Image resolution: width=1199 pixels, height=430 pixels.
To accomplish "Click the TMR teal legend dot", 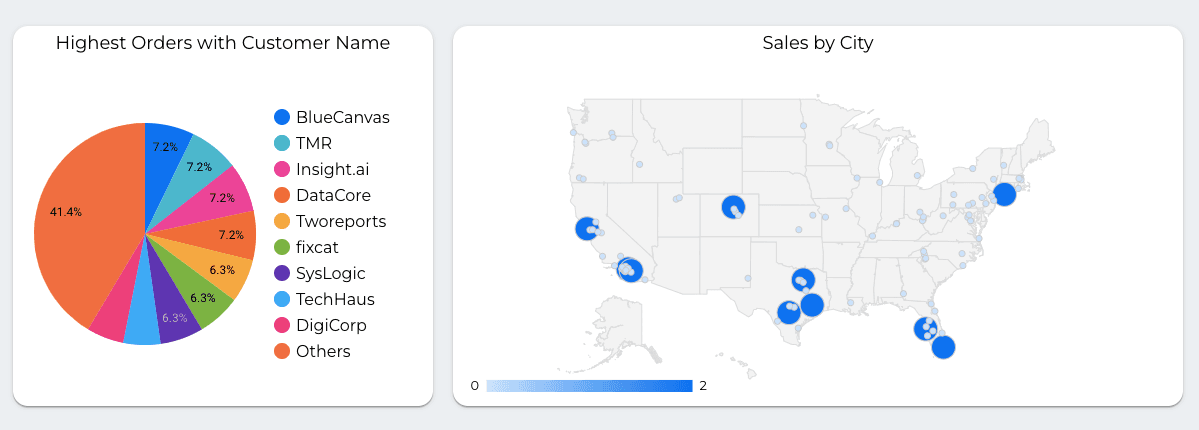I will [282, 143].
